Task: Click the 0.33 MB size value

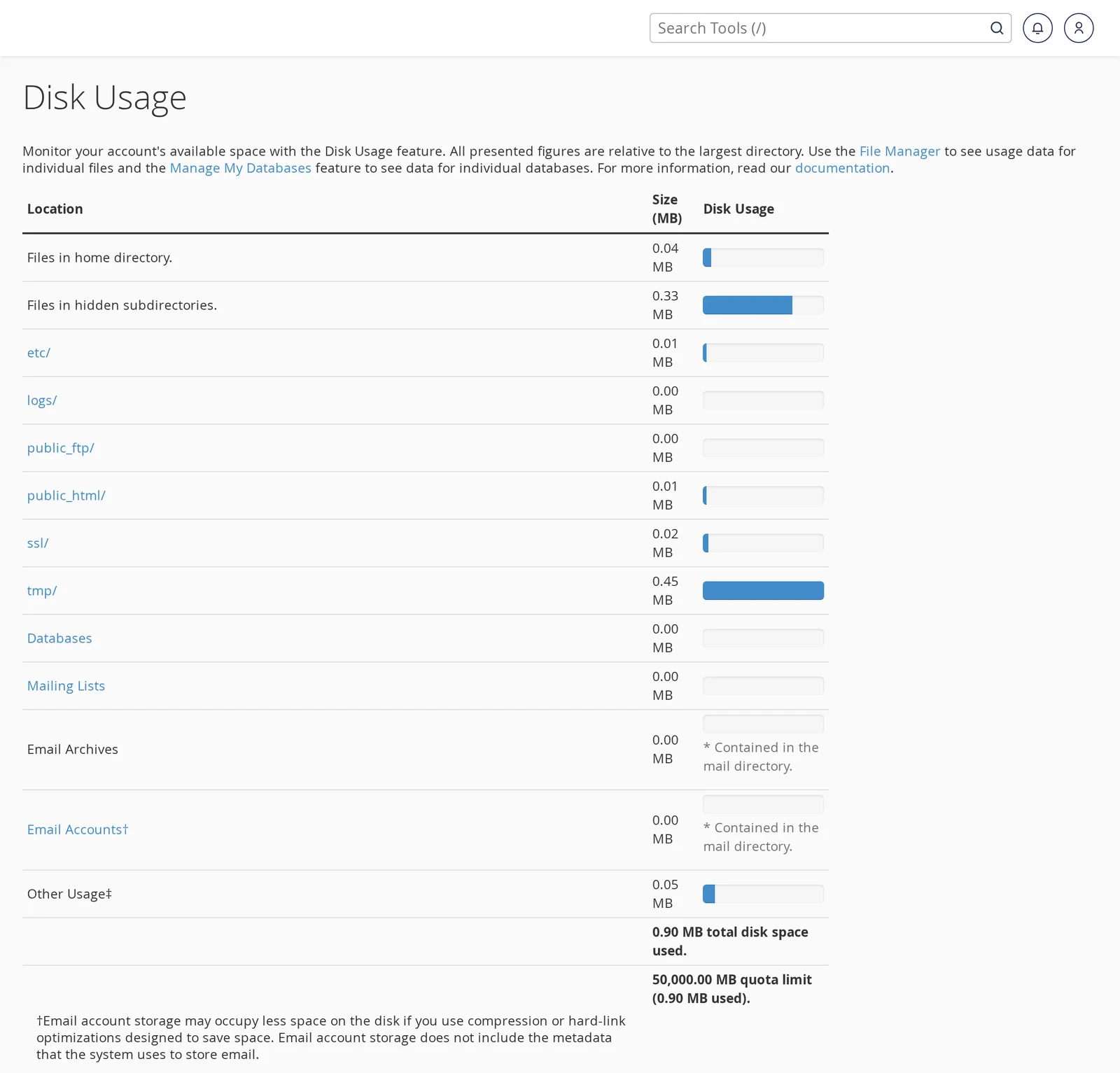Action: click(665, 305)
